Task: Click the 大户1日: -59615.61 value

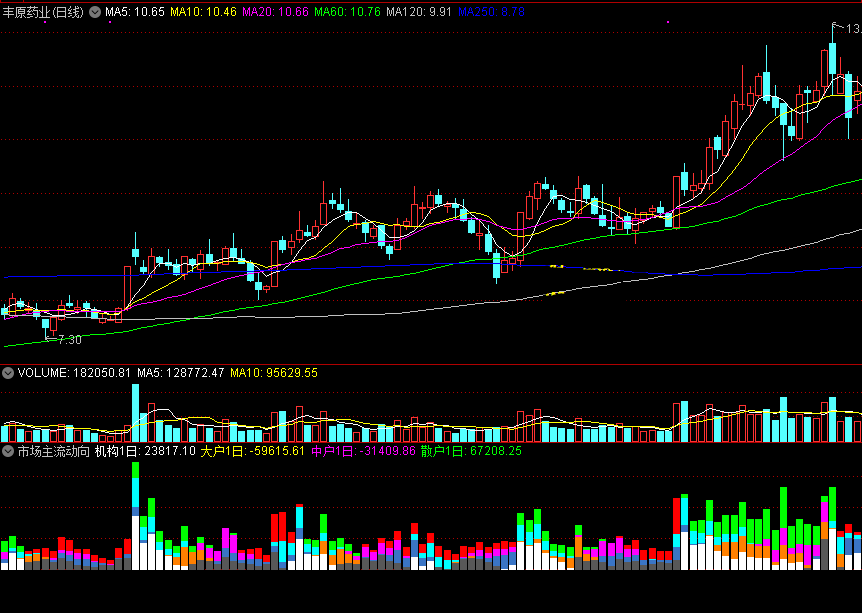Action: 252,451
